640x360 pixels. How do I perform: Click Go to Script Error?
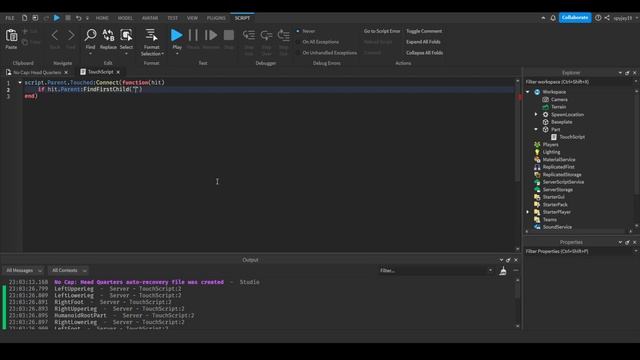(382, 31)
